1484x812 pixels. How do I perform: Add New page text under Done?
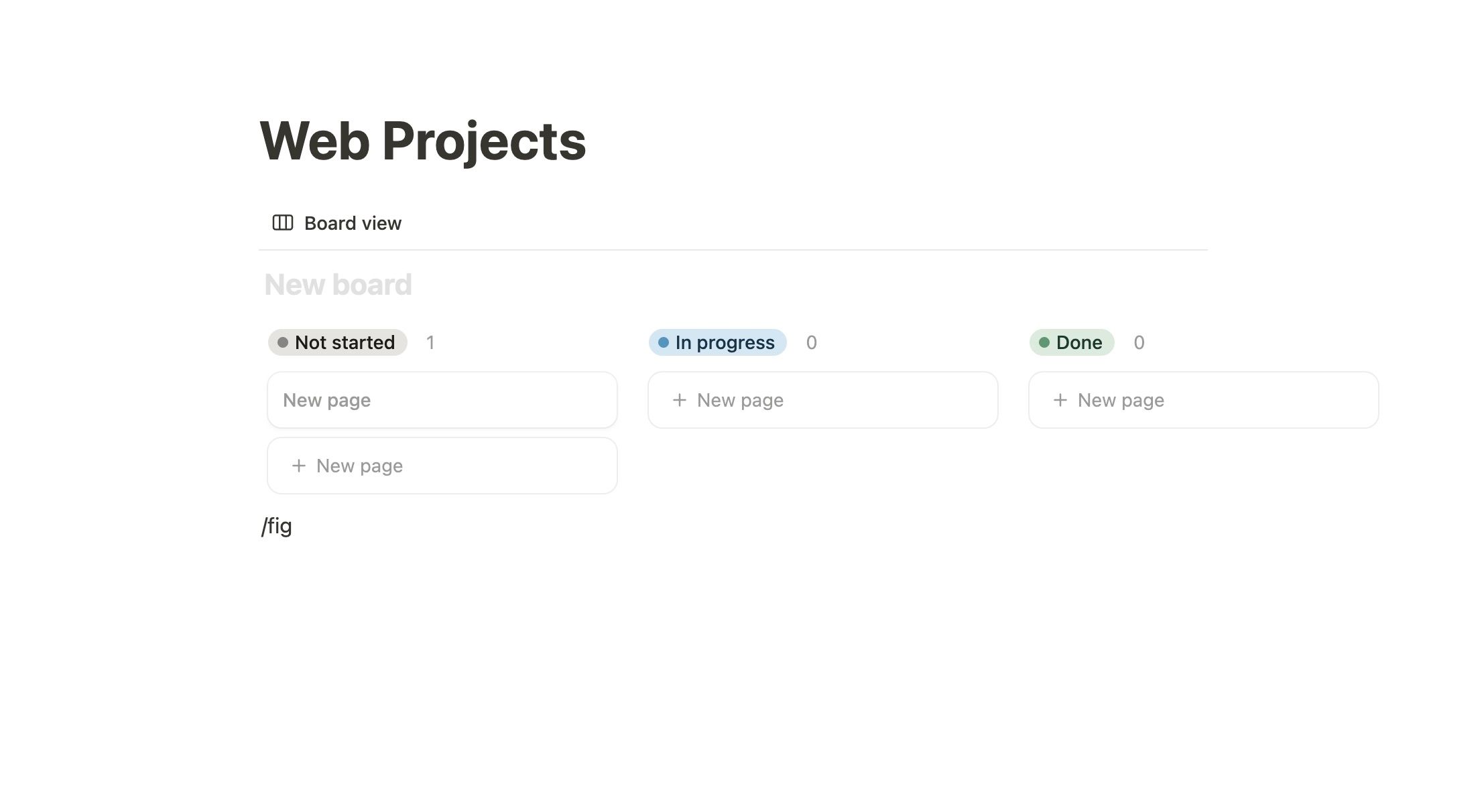pyautogui.click(x=1121, y=400)
